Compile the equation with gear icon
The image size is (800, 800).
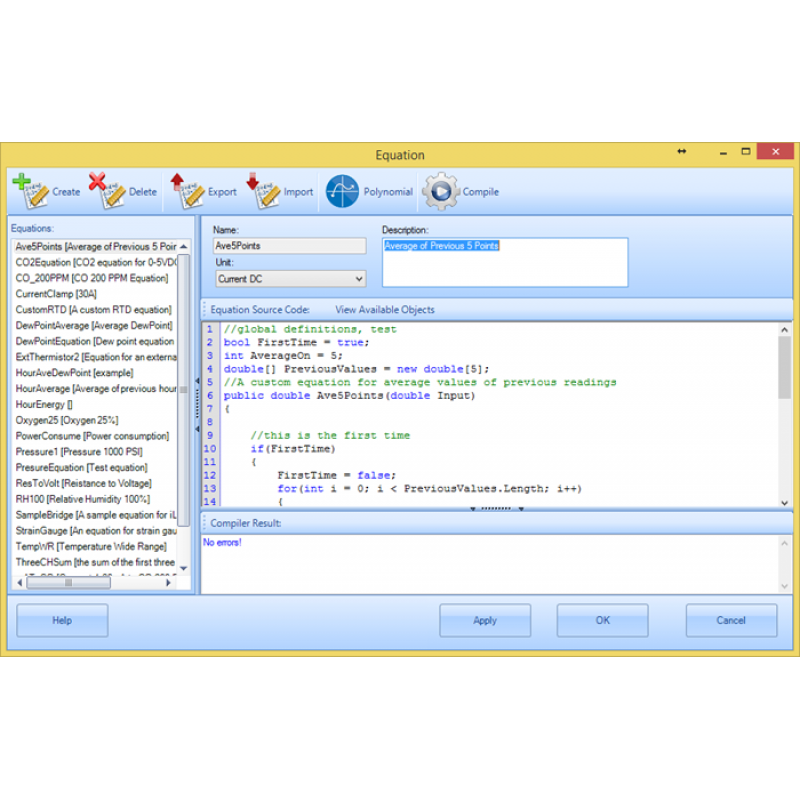pos(440,191)
